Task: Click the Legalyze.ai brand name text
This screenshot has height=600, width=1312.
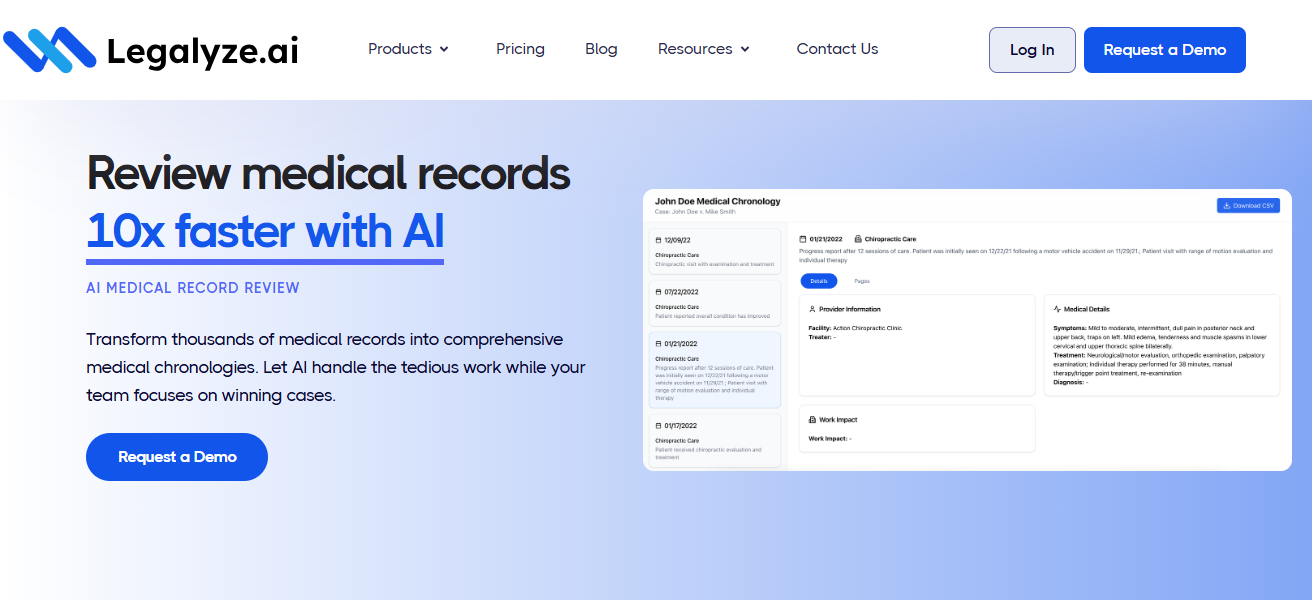Action: pos(203,50)
